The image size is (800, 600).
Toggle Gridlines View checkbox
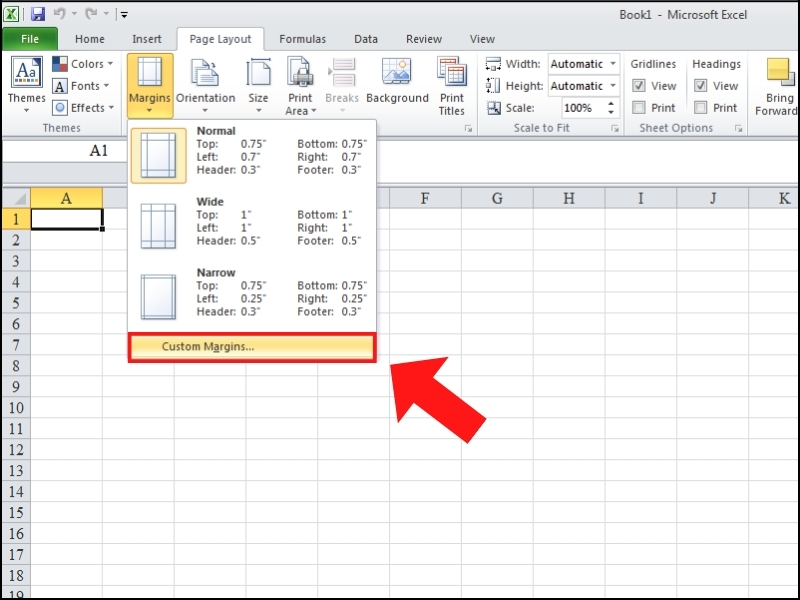(639, 86)
